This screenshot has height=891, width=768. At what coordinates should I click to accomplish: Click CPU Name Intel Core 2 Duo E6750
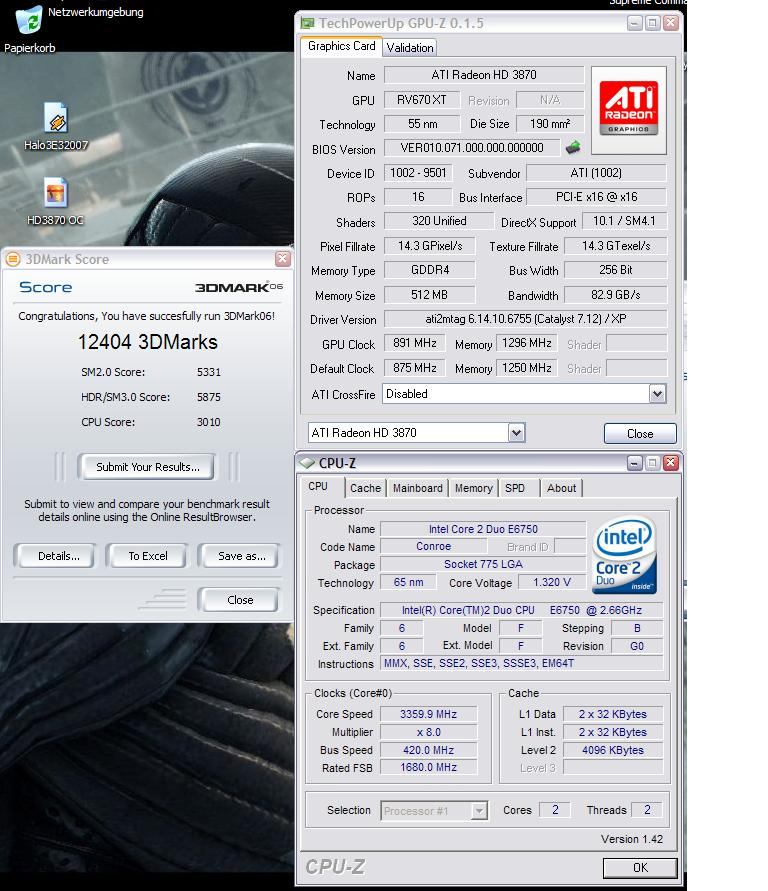[x=483, y=529]
